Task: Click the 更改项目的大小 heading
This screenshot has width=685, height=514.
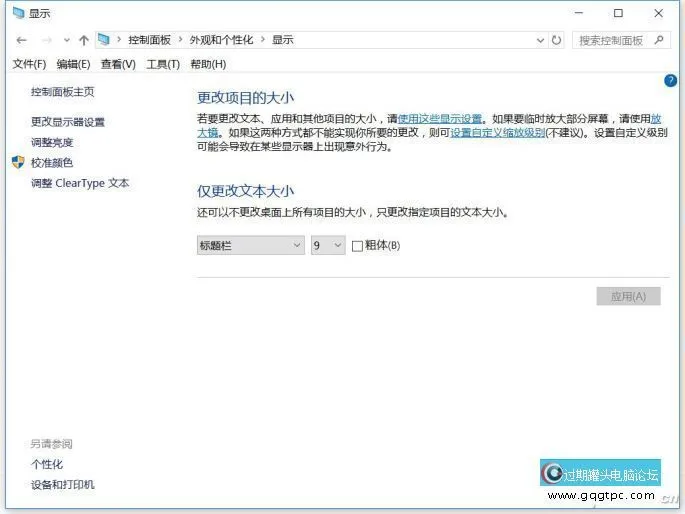Action: click(245, 98)
